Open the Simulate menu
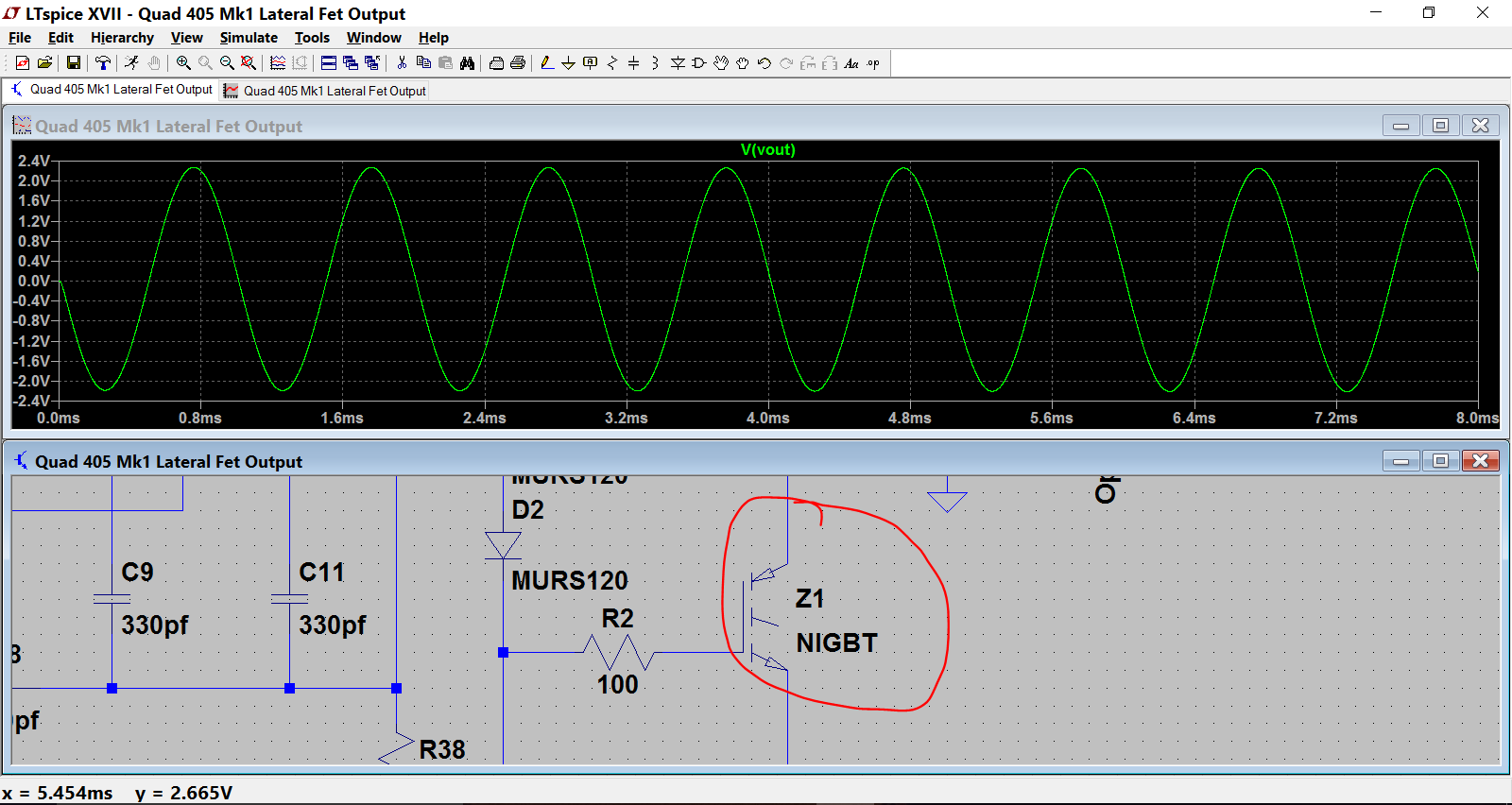This screenshot has height=805, width=1512. point(249,38)
